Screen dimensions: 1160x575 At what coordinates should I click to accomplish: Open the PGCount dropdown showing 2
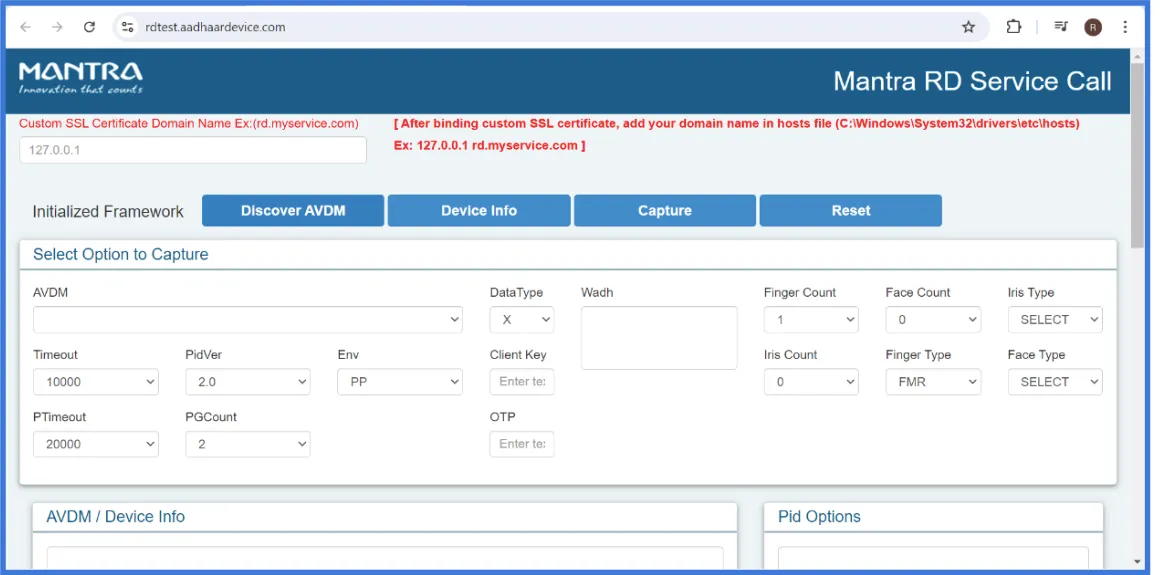click(x=248, y=444)
